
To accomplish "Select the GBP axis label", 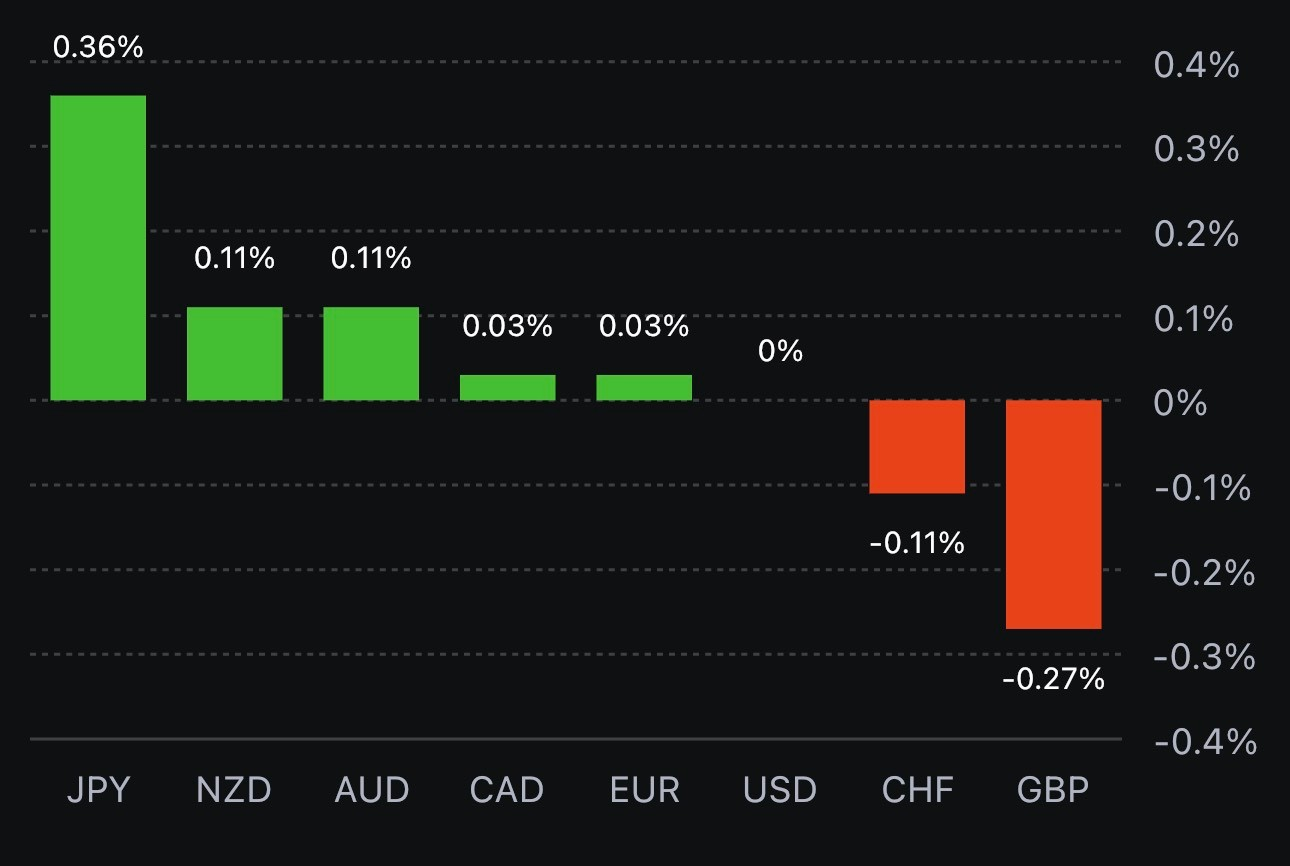I will coord(1053,790).
